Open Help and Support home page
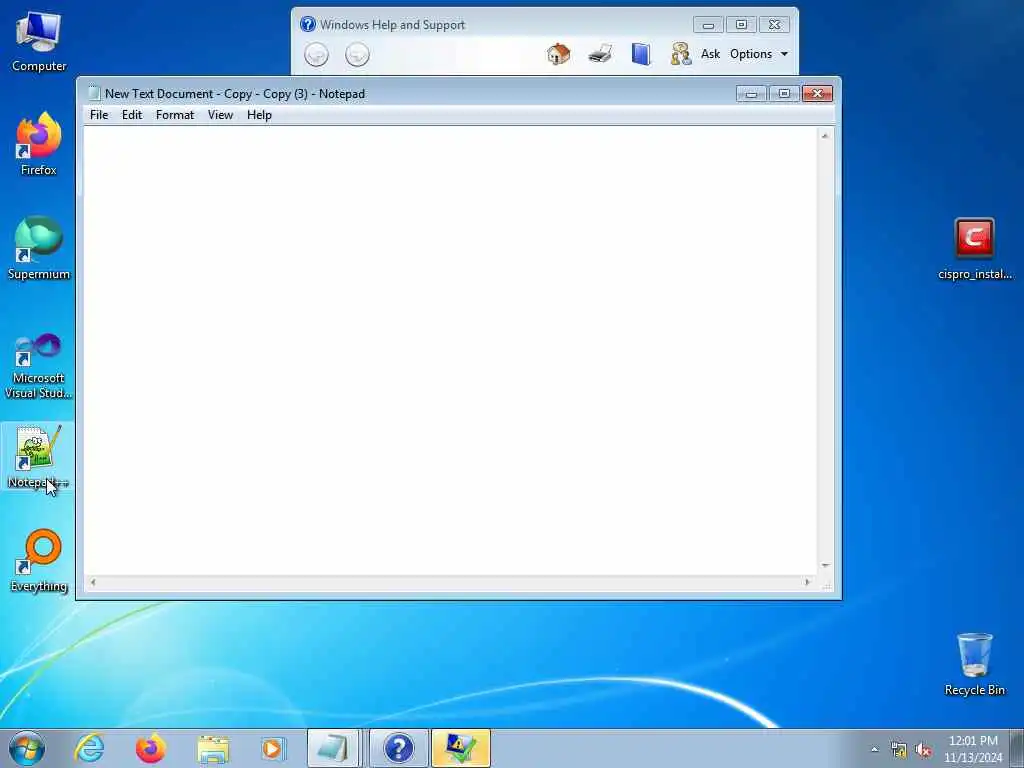 (x=558, y=54)
